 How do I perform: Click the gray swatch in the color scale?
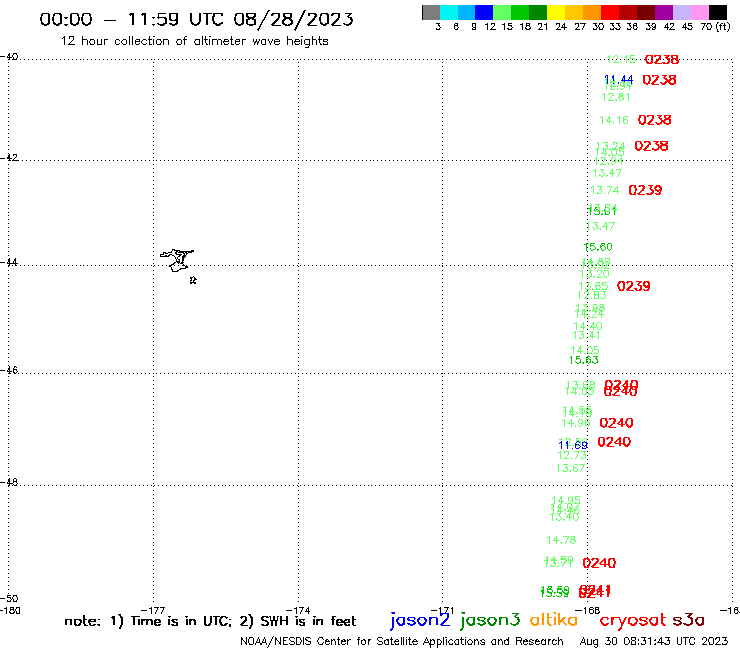coord(431,12)
